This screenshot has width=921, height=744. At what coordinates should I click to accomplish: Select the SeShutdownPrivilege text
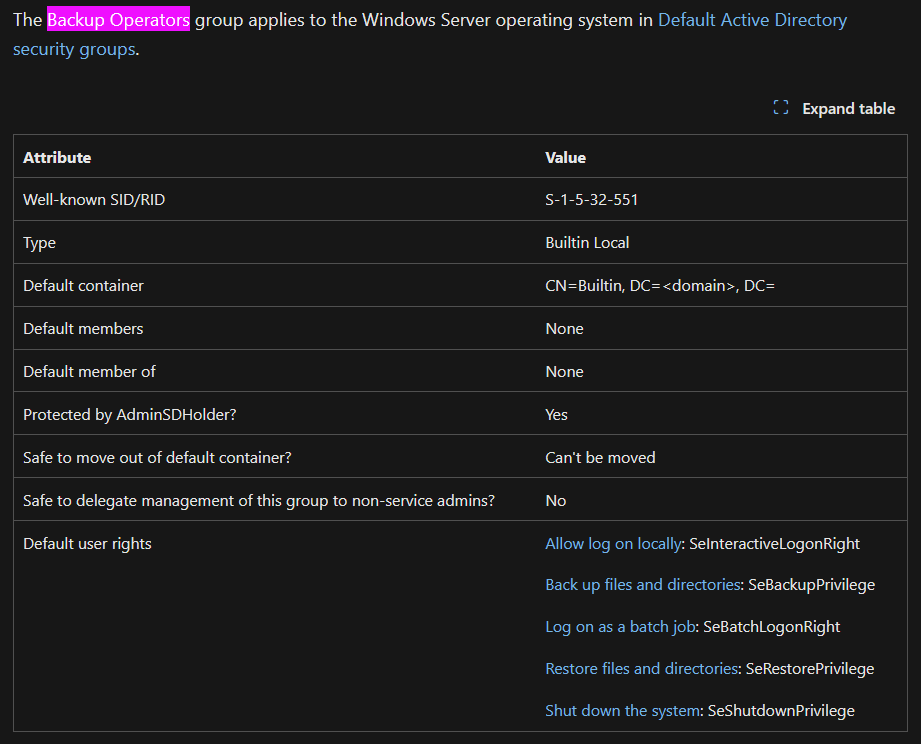(781, 711)
